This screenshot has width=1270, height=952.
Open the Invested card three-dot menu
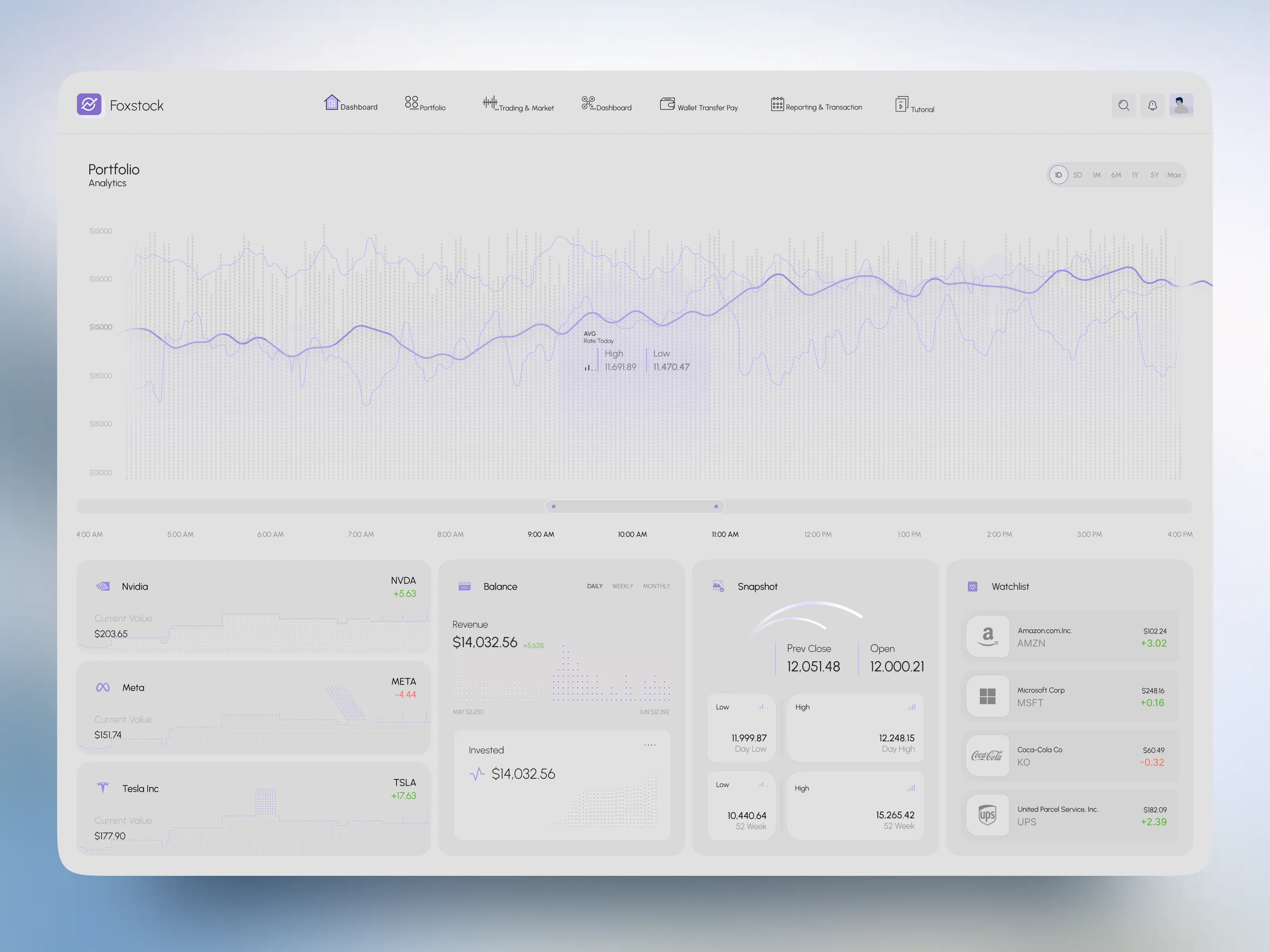click(649, 745)
